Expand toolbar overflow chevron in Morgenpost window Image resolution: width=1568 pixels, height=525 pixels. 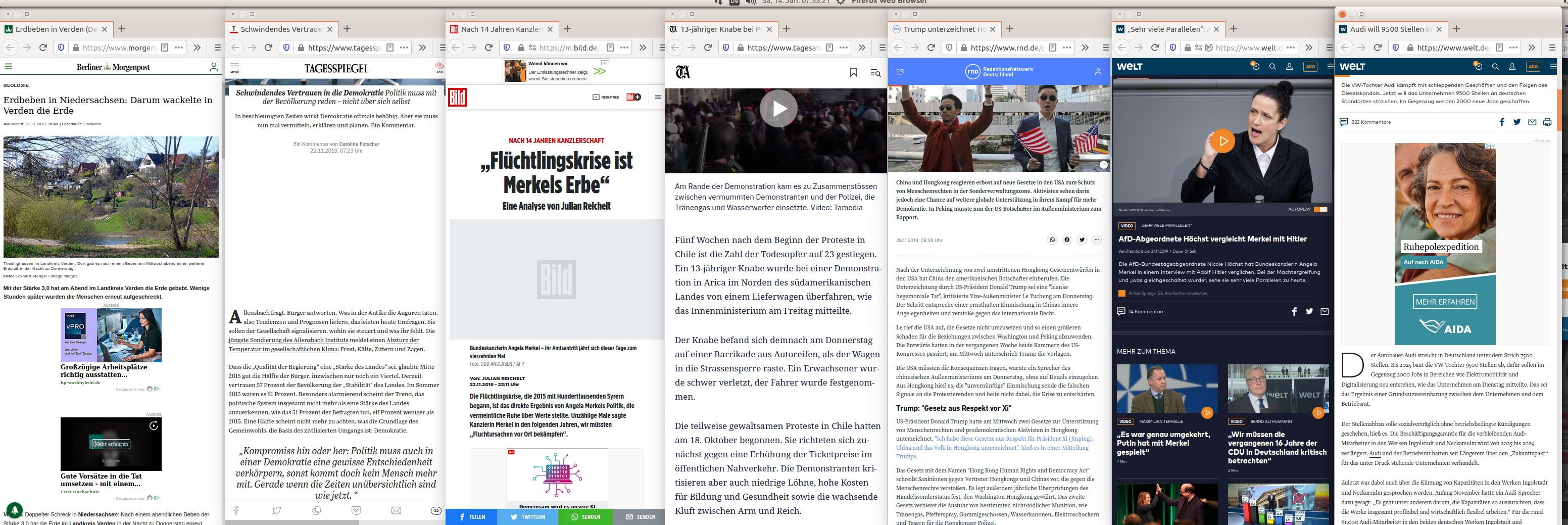coord(197,47)
